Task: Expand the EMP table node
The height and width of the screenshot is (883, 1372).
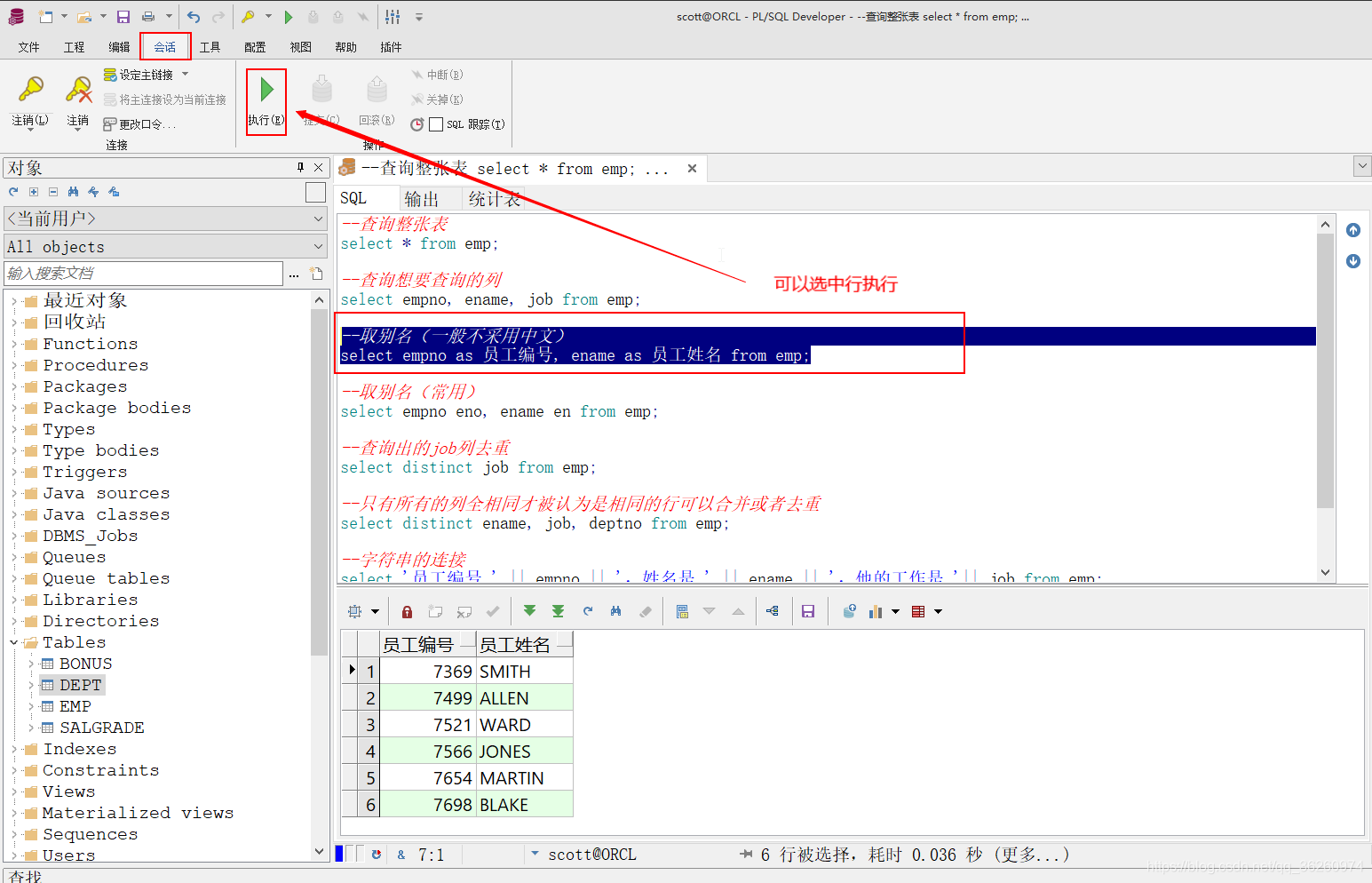Action: point(30,706)
